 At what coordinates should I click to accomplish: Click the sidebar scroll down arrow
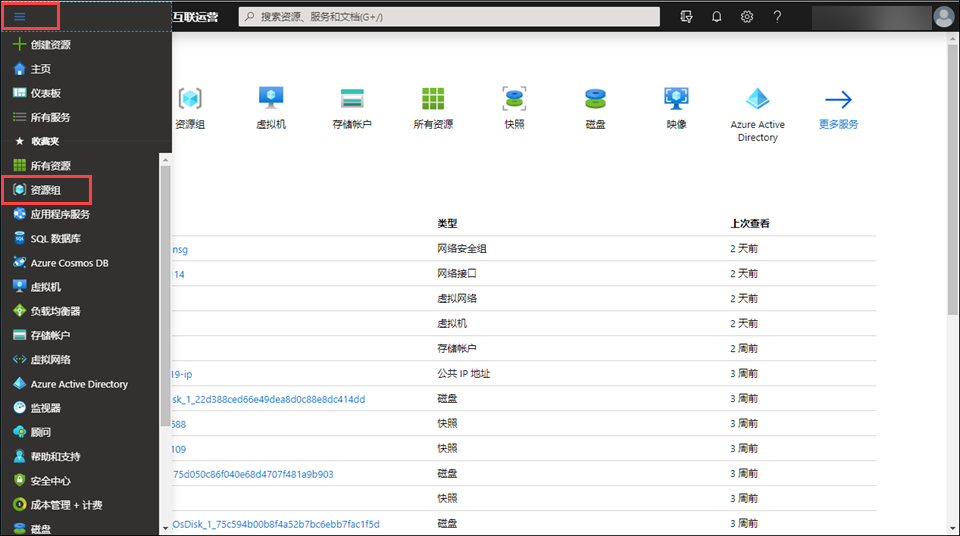click(x=166, y=527)
